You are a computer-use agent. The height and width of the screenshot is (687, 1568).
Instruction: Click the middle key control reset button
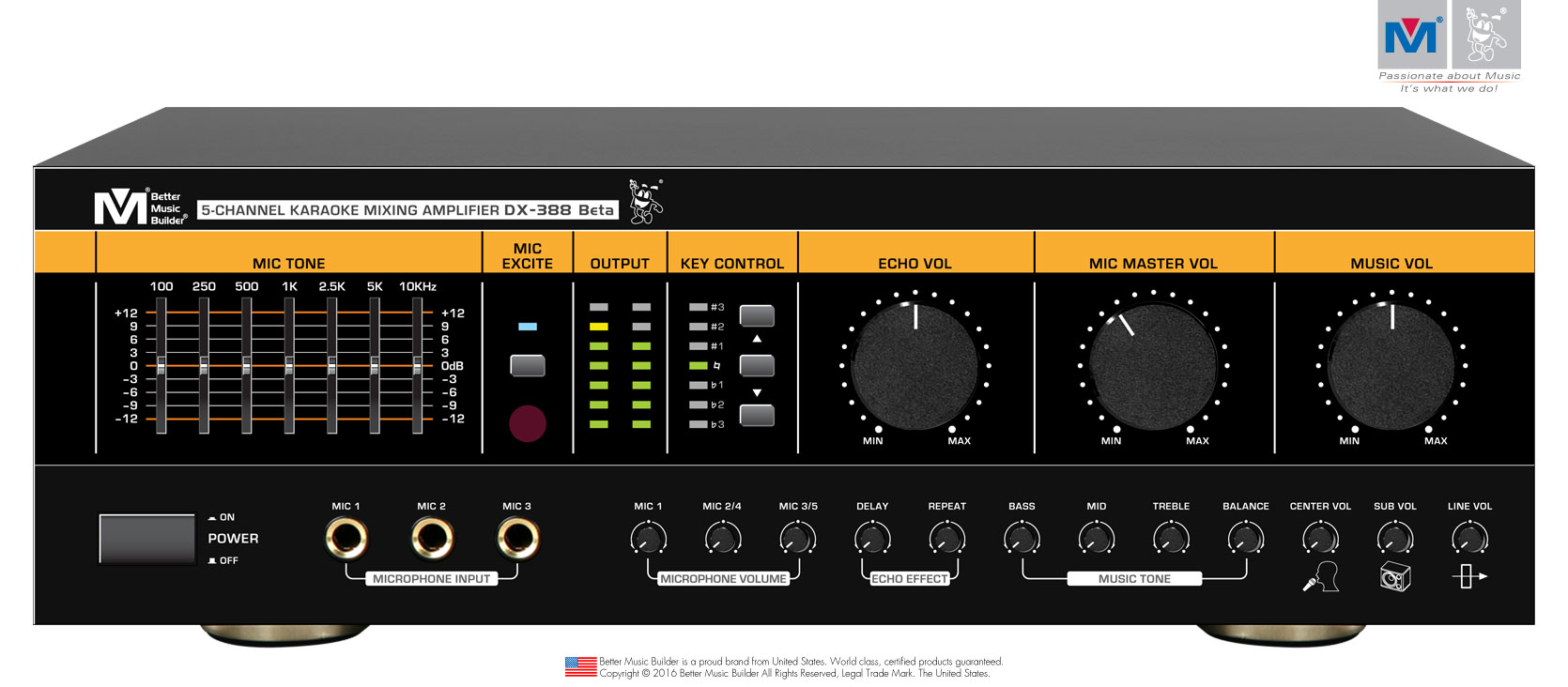click(757, 365)
